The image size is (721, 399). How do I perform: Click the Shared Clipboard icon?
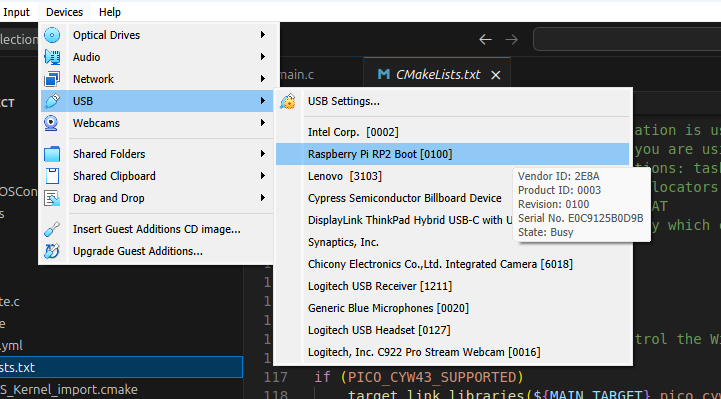tap(52, 176)
